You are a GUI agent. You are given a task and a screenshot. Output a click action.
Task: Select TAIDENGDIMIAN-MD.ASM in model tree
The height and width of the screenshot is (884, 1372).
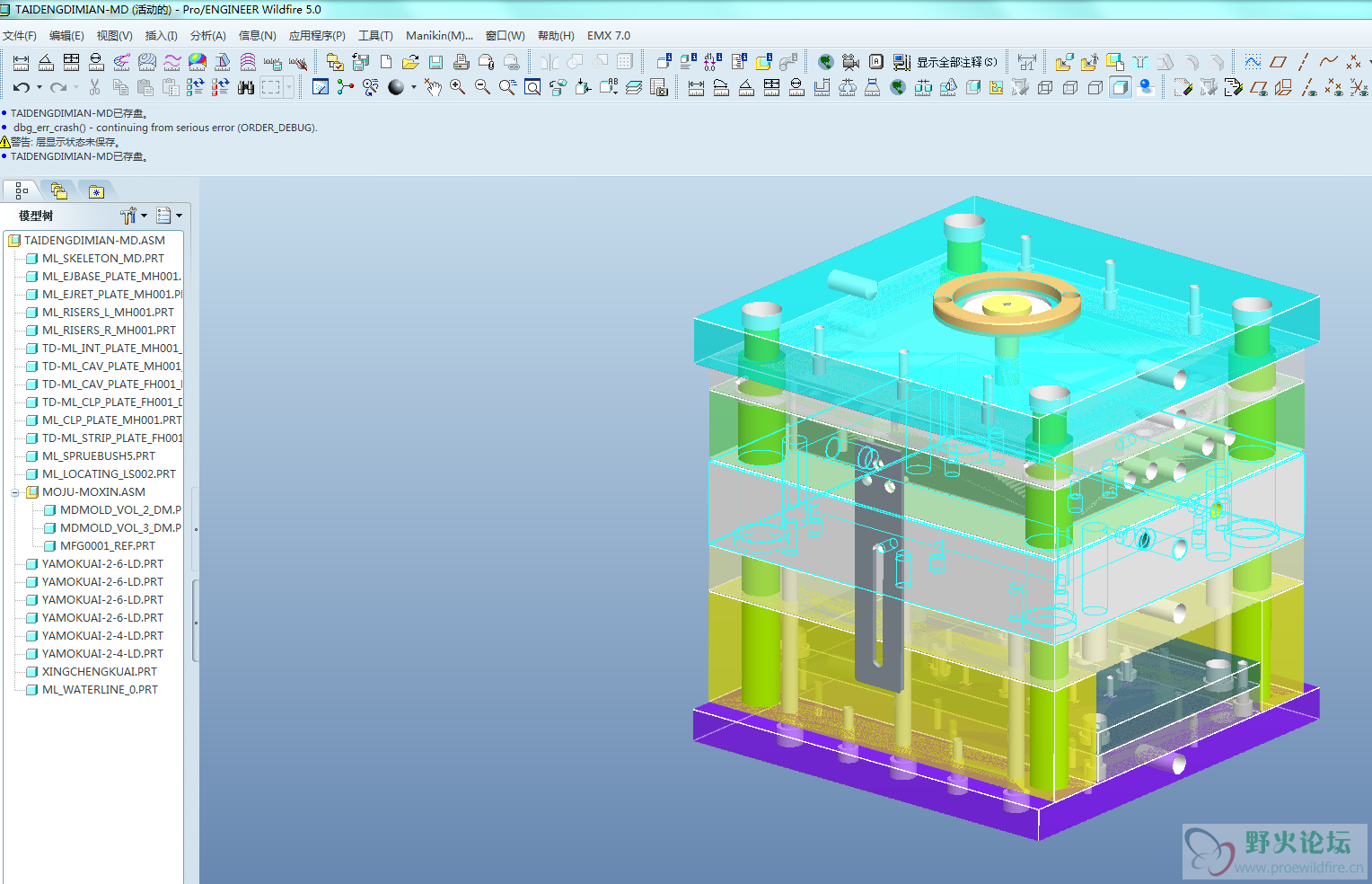click(x=94, y=241)
